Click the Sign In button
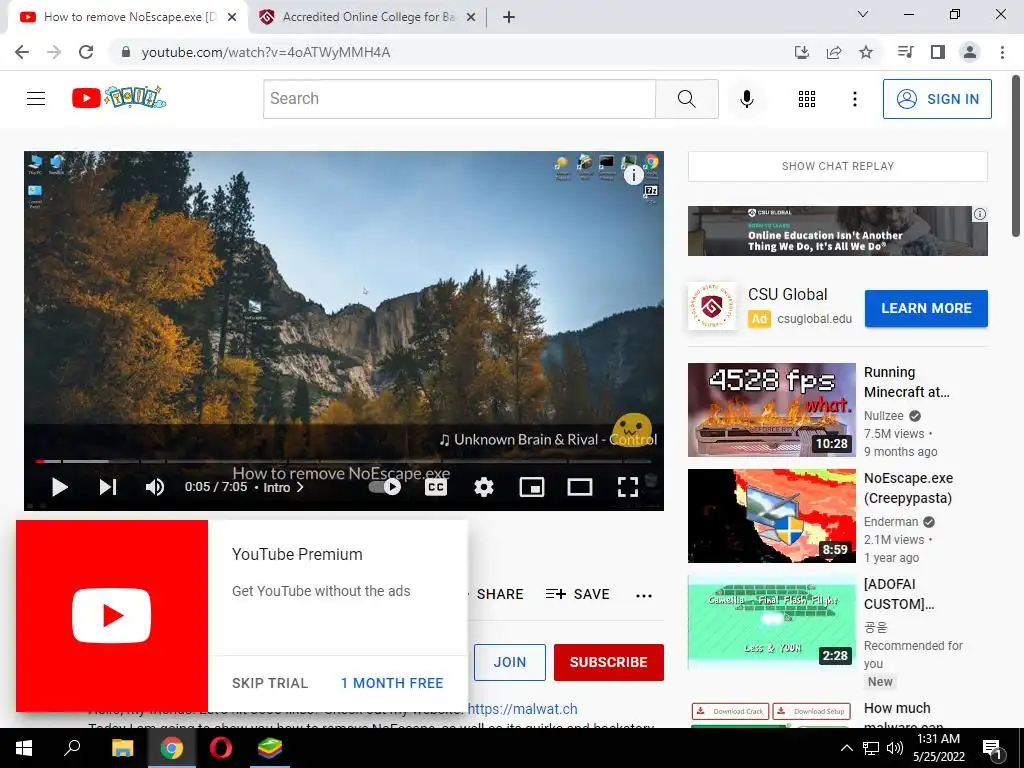 pyautogui.click(x=937, y=99)
